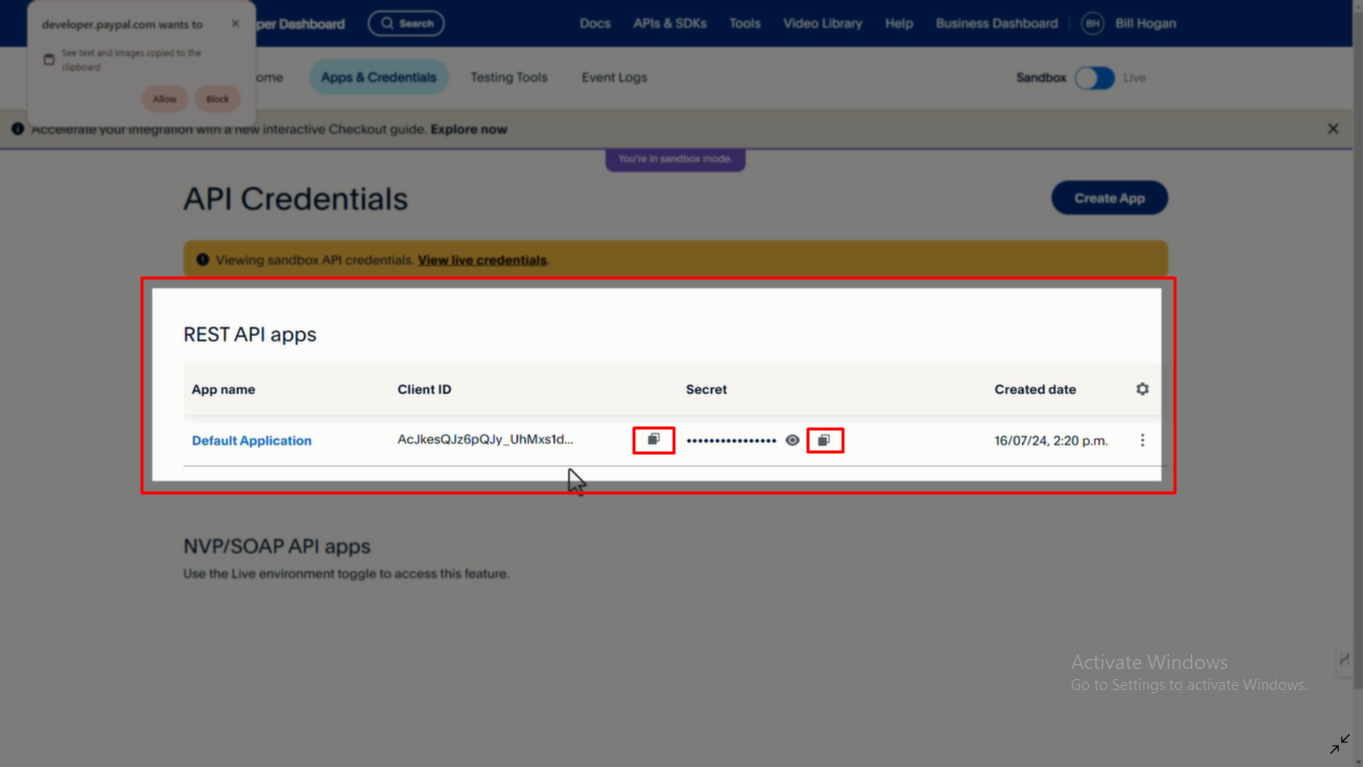Click the masked Secret dots
The image size is (1363, 767).
point(731,441)
